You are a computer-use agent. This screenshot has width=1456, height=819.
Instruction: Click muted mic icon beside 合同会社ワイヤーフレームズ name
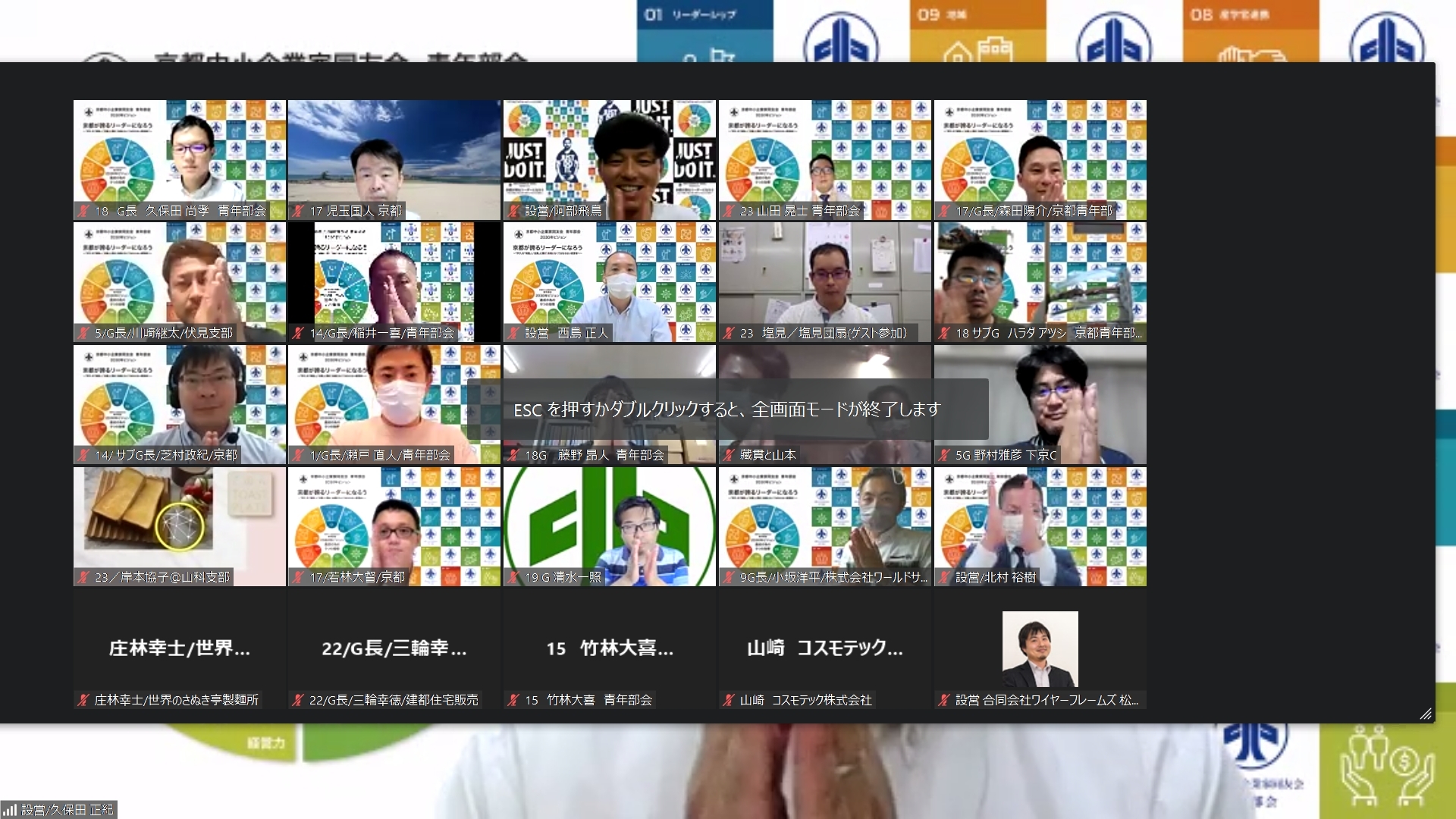click(944, 700)
